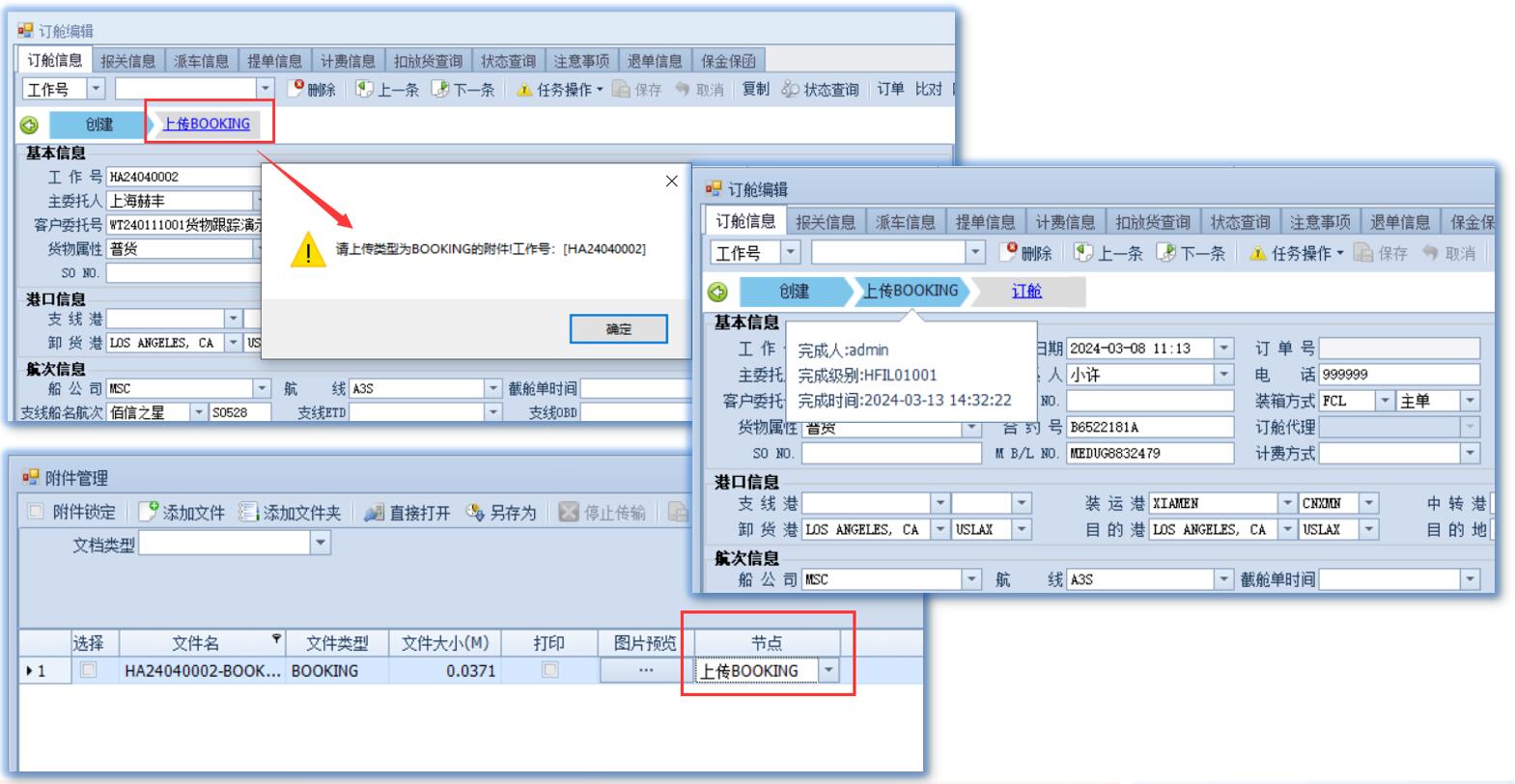Click 客户委托号 field WT240111001
1515x784 pixels.
[183, 225]
